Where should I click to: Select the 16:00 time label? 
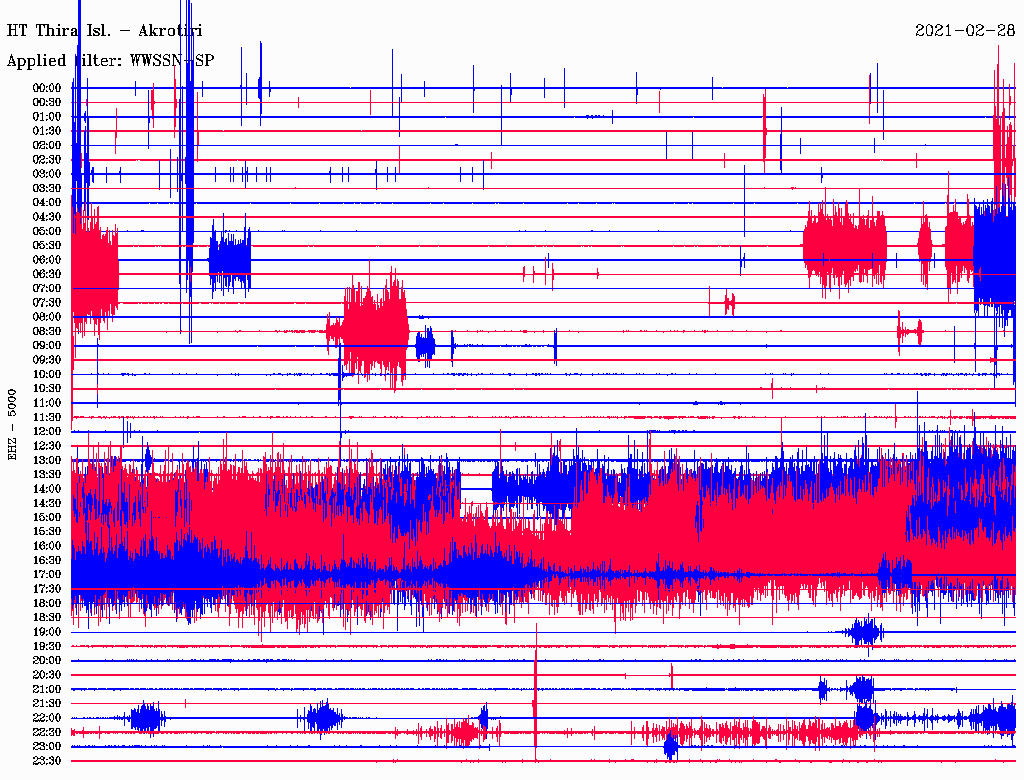pos(47,546)
